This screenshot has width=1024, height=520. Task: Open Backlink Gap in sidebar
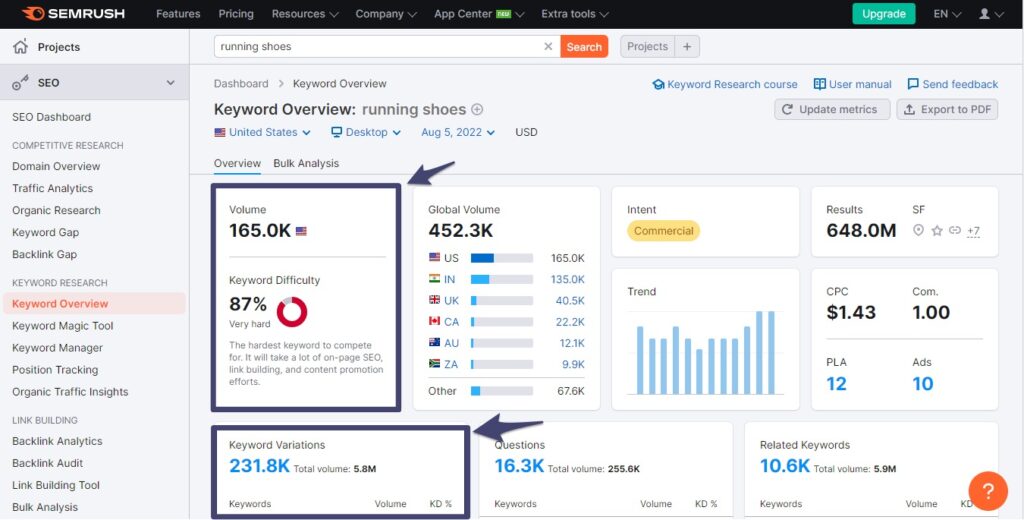point(44,254)
